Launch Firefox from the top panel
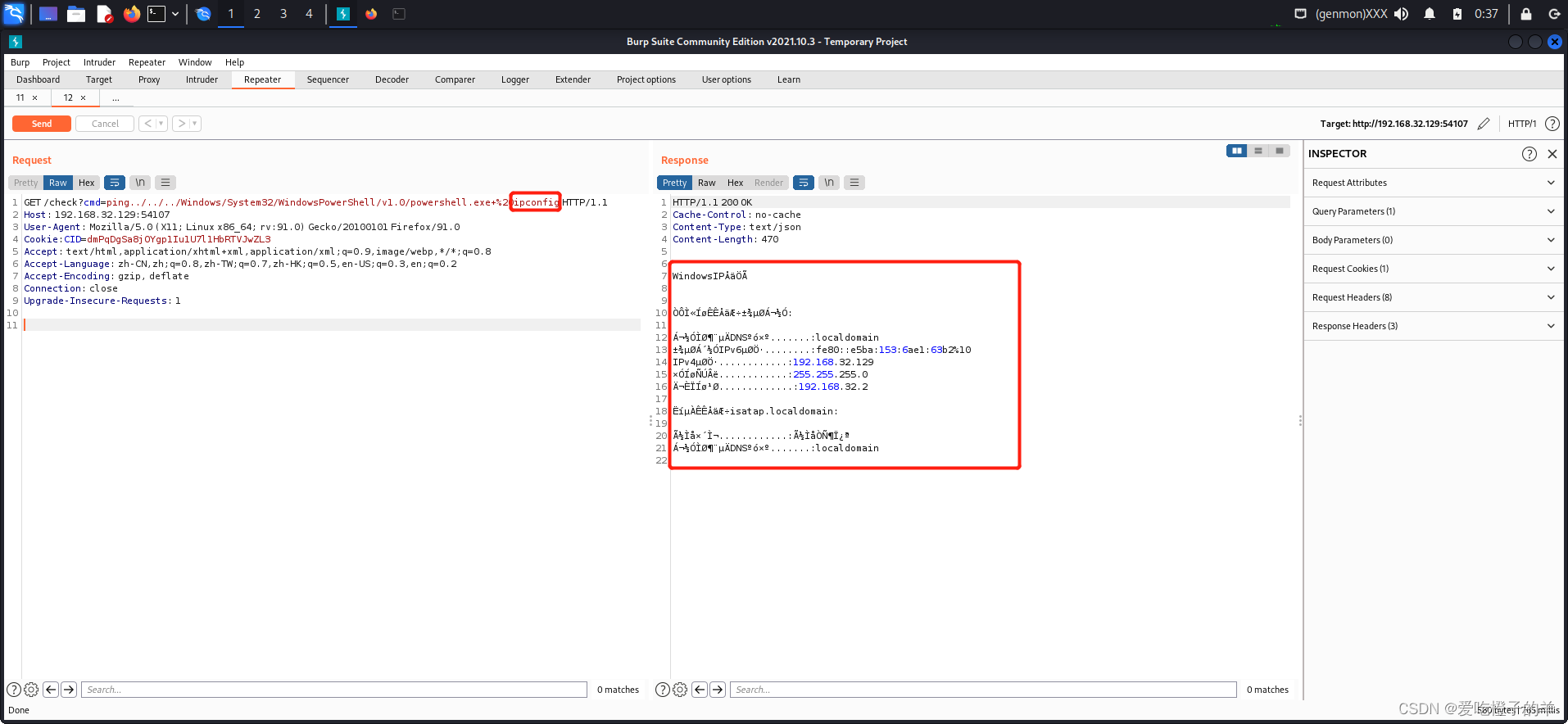 pos(132,14)
